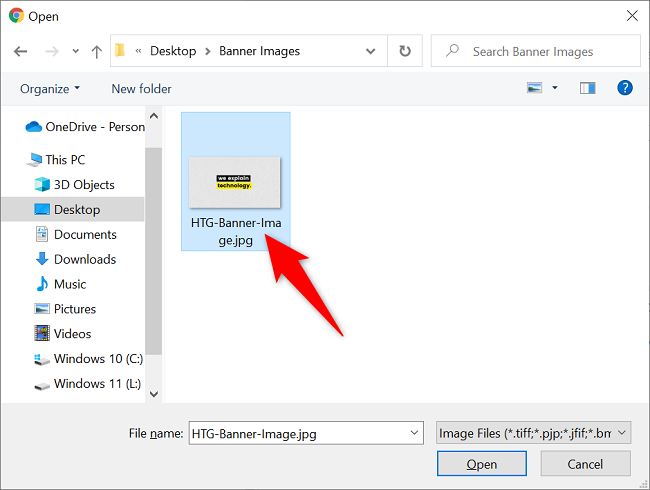Open Music in the sidebar

[x=61, y=284]
